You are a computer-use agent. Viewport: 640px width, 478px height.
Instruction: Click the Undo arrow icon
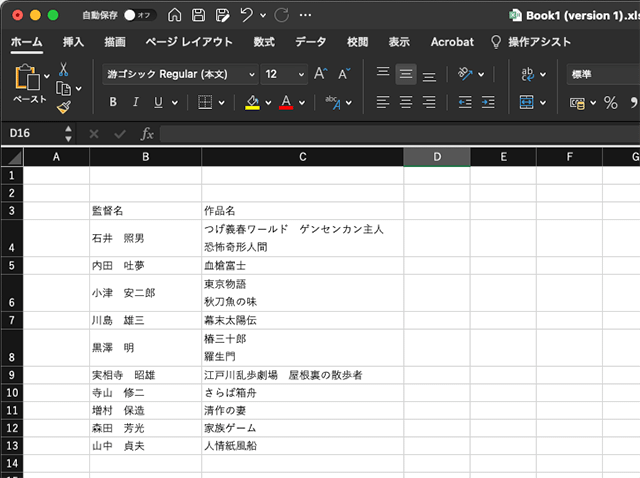(246, 16)
